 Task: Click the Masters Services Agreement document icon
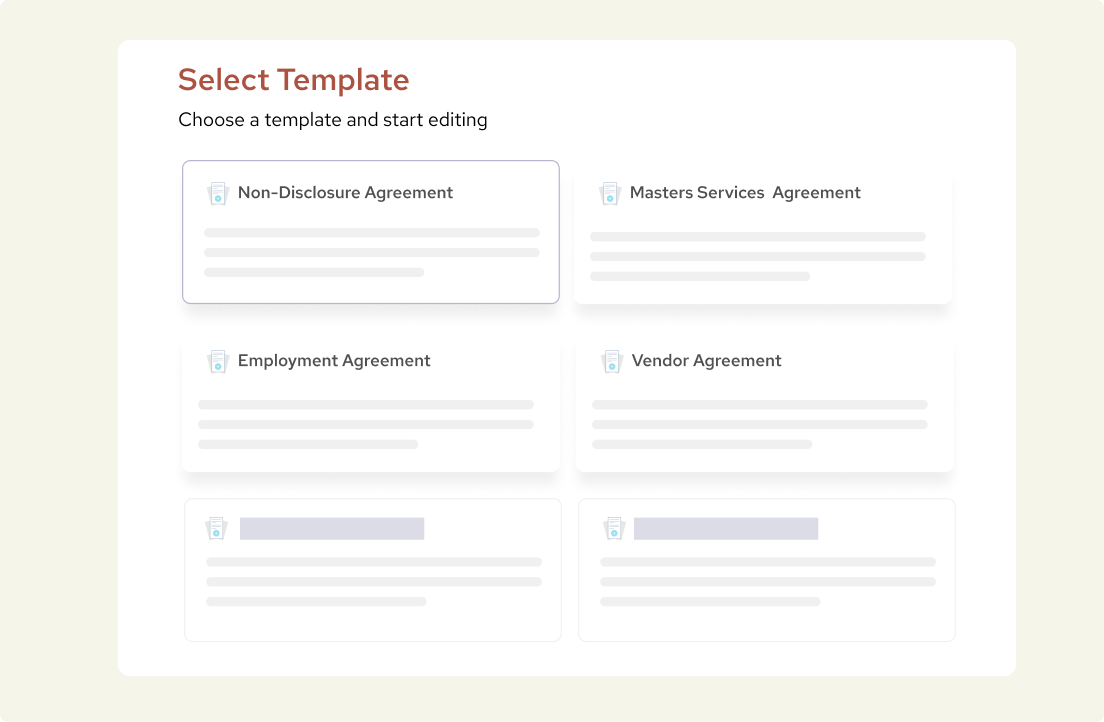pos(611,193)
